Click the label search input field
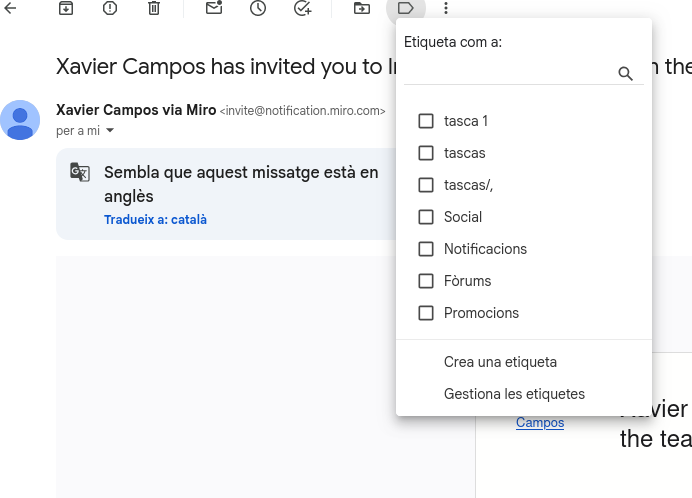Viewport: 692px width, 498px height. (508, 73)
